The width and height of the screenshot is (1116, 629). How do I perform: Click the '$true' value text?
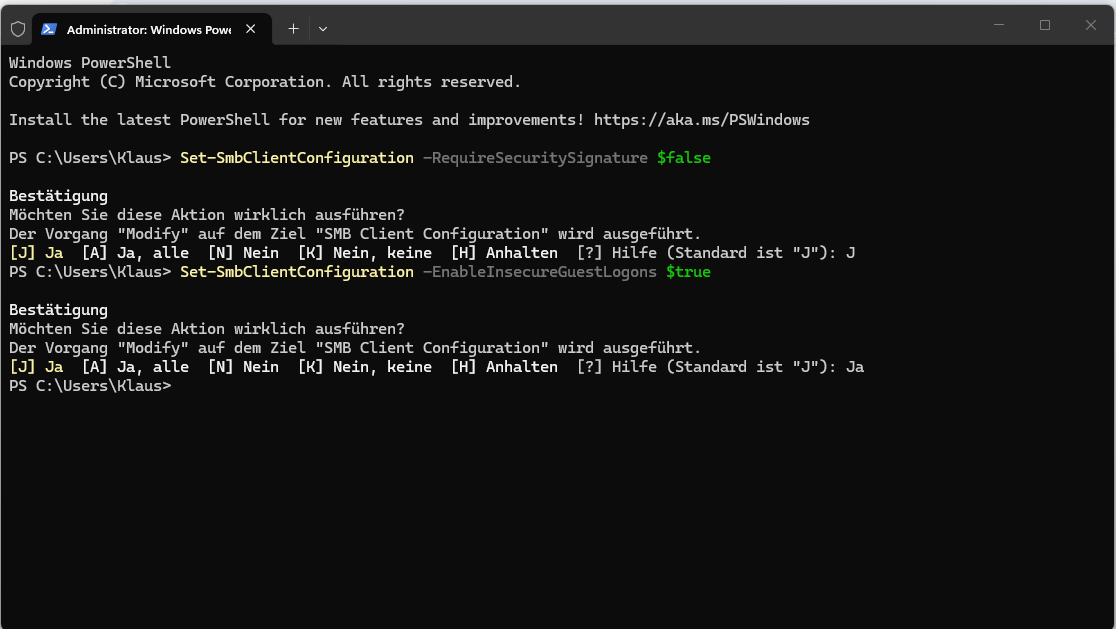click(688, 272)
